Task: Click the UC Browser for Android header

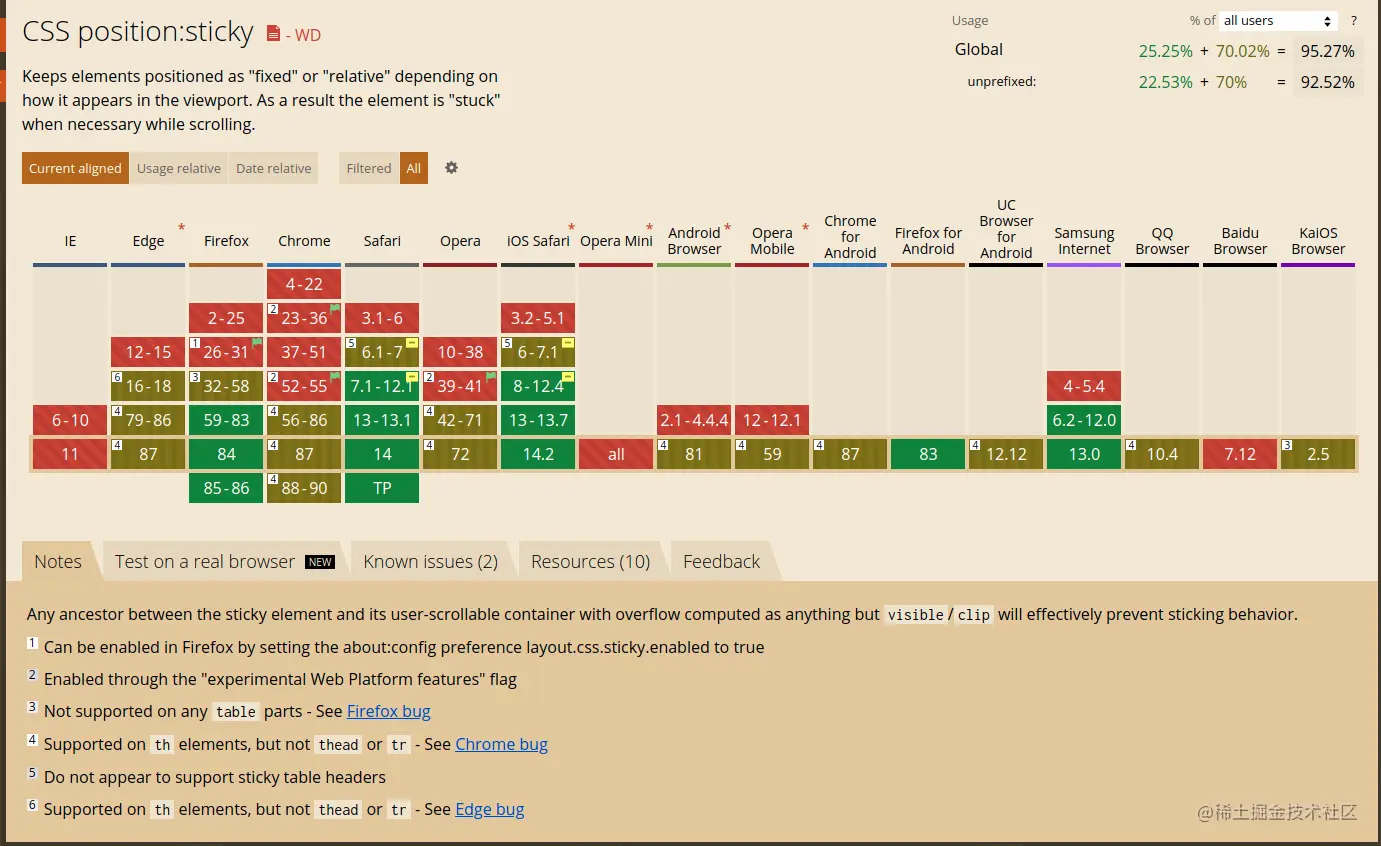Action: pyautogui.click(x=1006, y=229)
